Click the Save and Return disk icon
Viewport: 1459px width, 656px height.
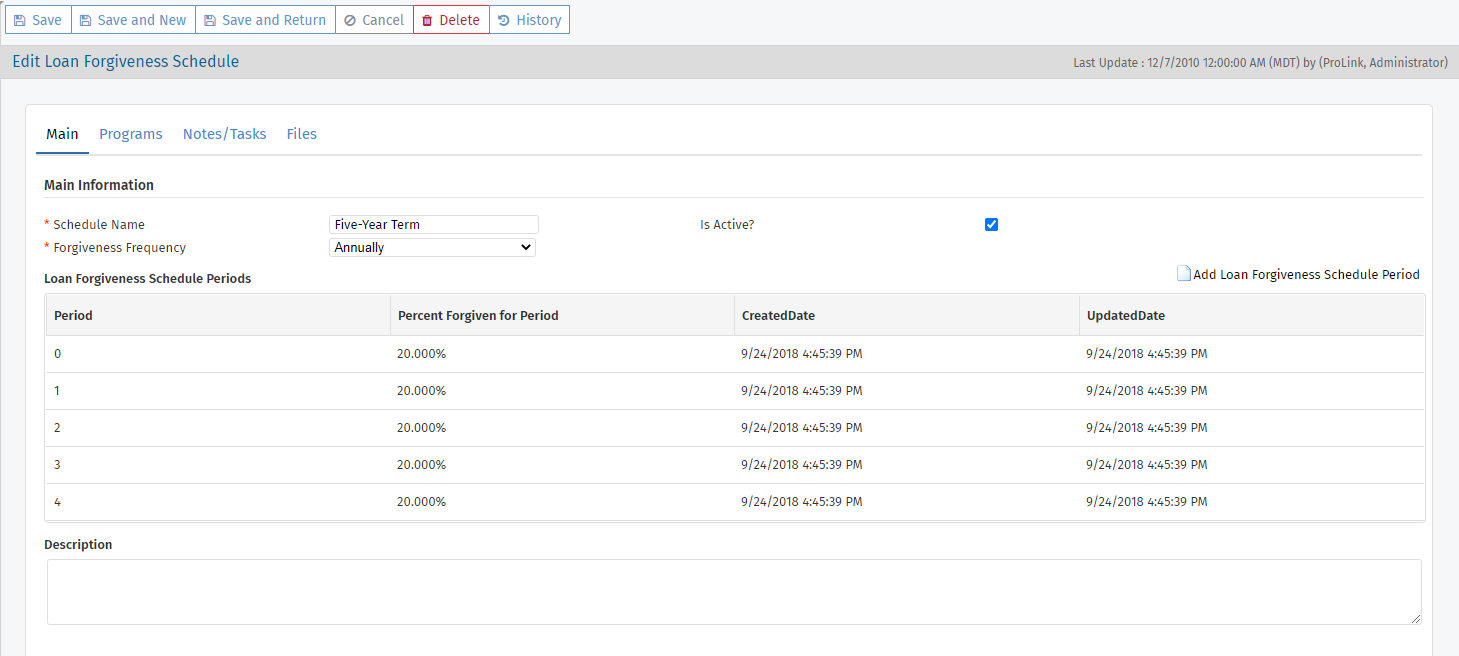click(210, 20)
